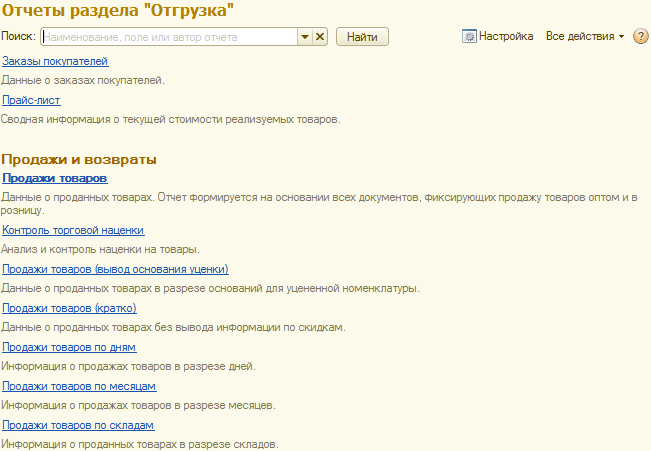Viewport: 651px width, 451px height.
Task: Click description about оснований для уцененной номенклатуры
Action: point(210,288)
